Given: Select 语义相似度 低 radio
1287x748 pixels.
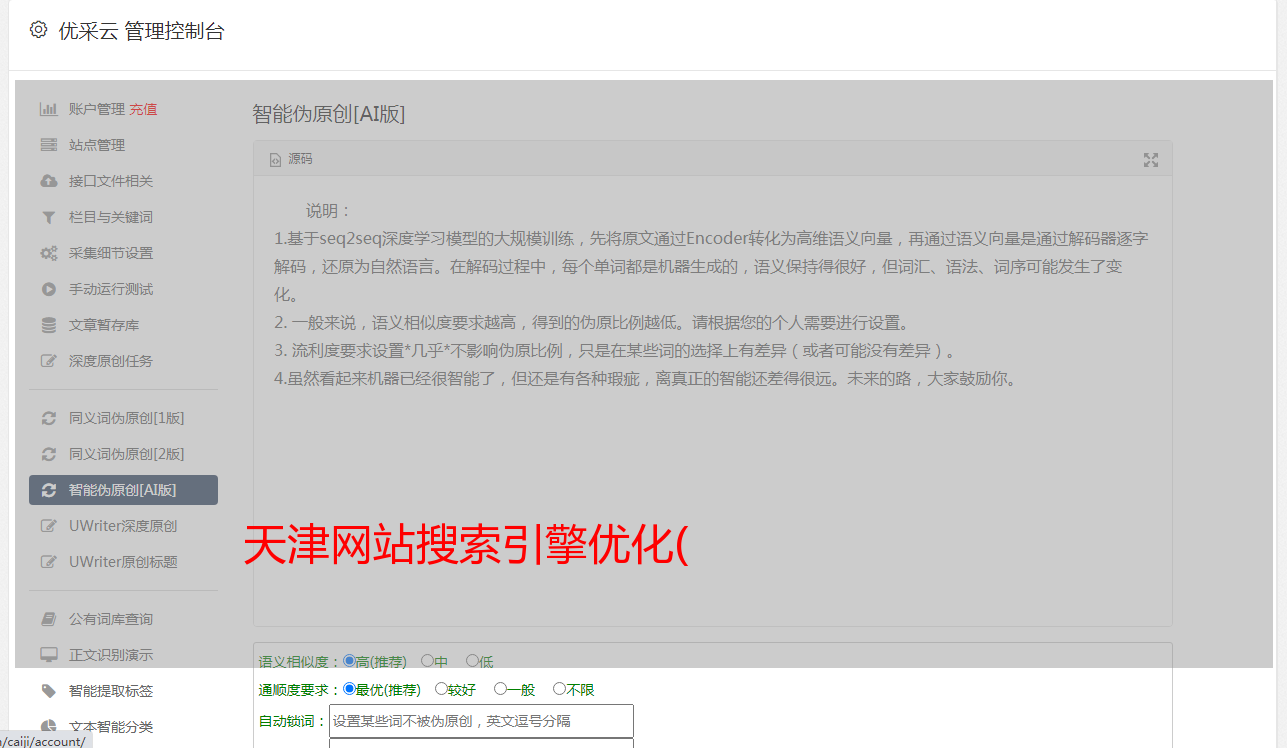Looking at the screenshot, I should [472, 661].
